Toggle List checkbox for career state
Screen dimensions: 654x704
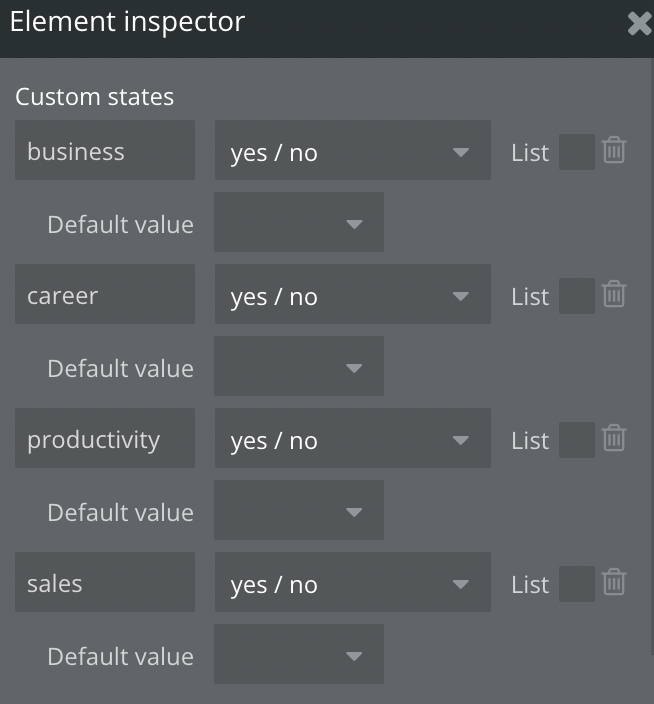click(x=576, y=296)
